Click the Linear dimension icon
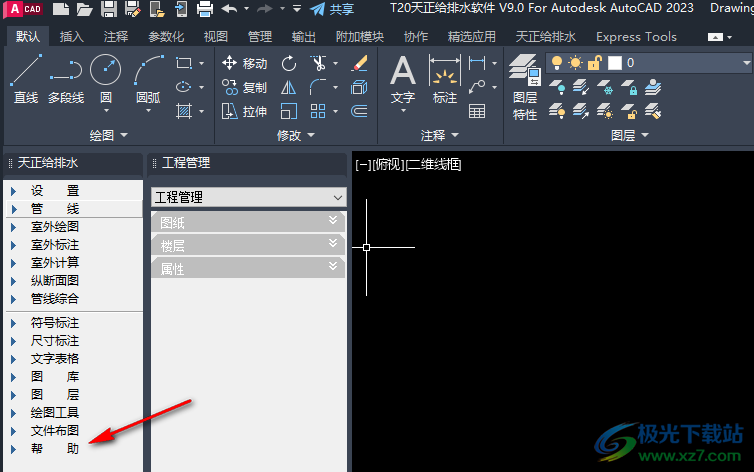Screen dimensions: 754x472 [x=477, y=63]
